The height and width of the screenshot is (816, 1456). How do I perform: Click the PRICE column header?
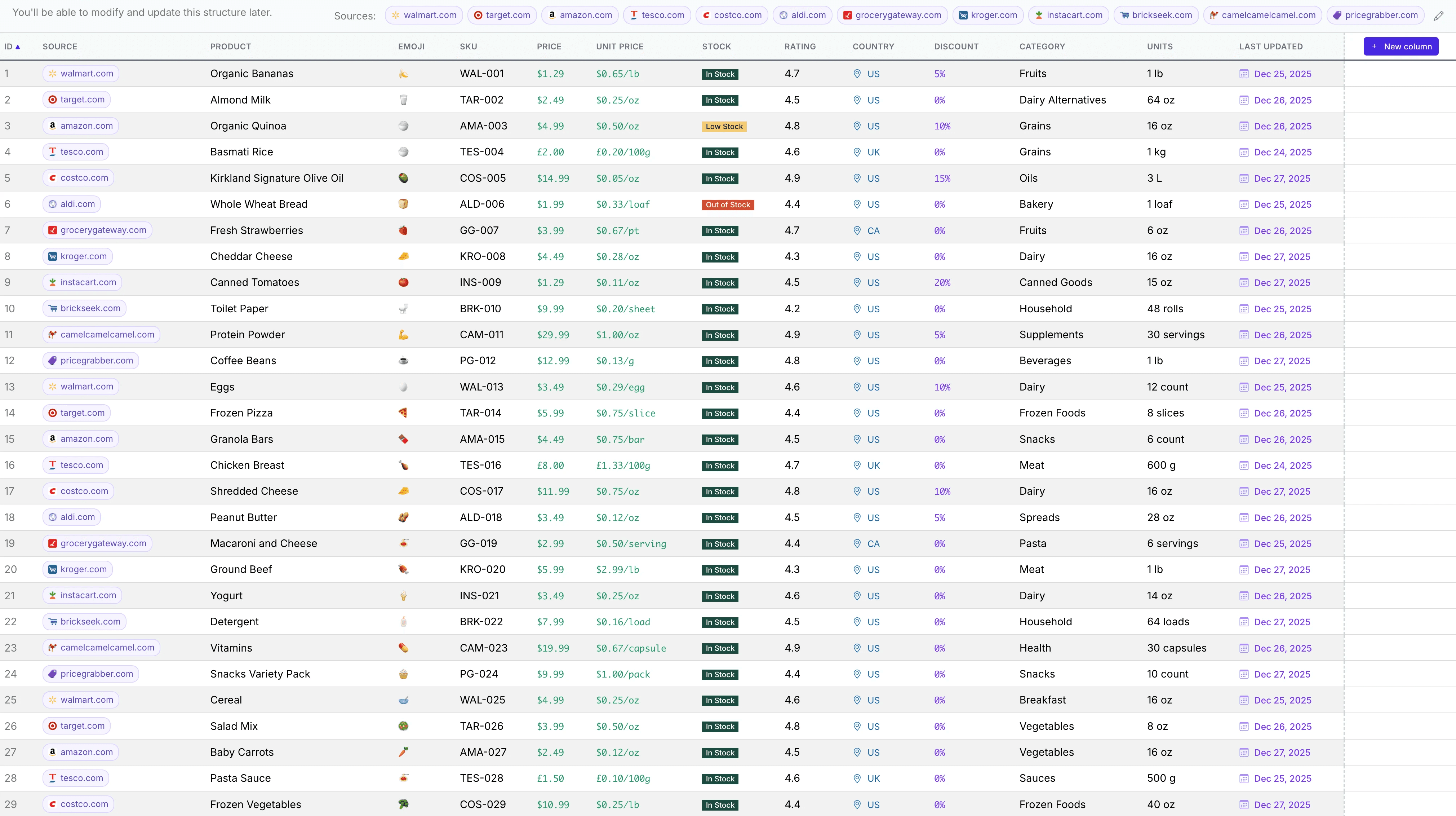click(549, 47)
